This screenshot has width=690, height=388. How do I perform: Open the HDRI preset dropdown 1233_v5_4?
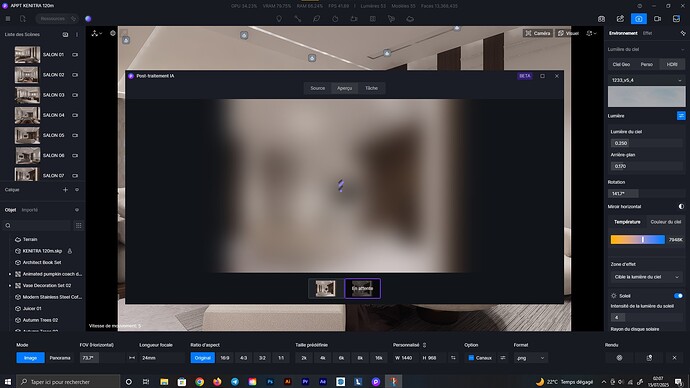(646, 80)
